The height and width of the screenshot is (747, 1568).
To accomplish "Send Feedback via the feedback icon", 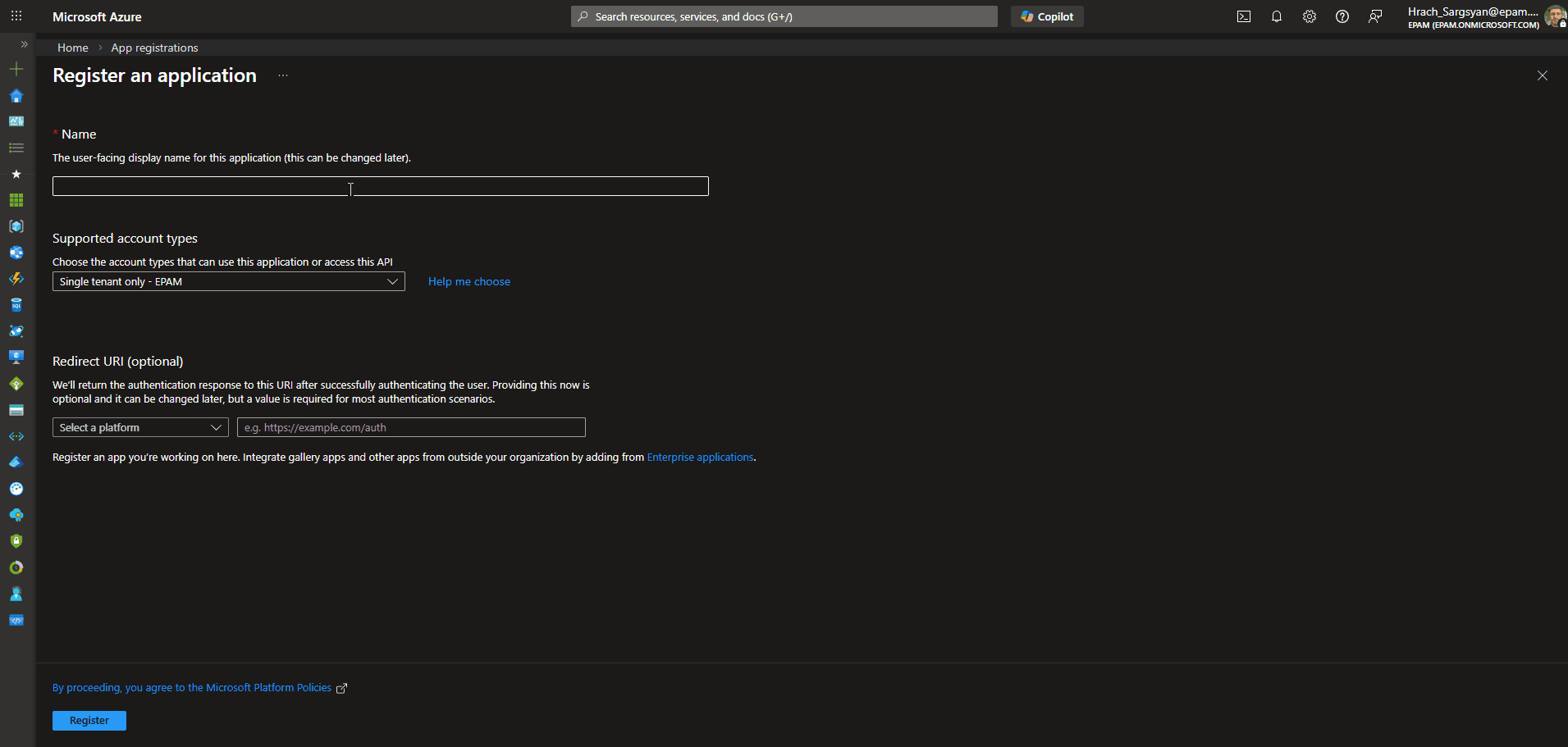I will [1376, 16].
